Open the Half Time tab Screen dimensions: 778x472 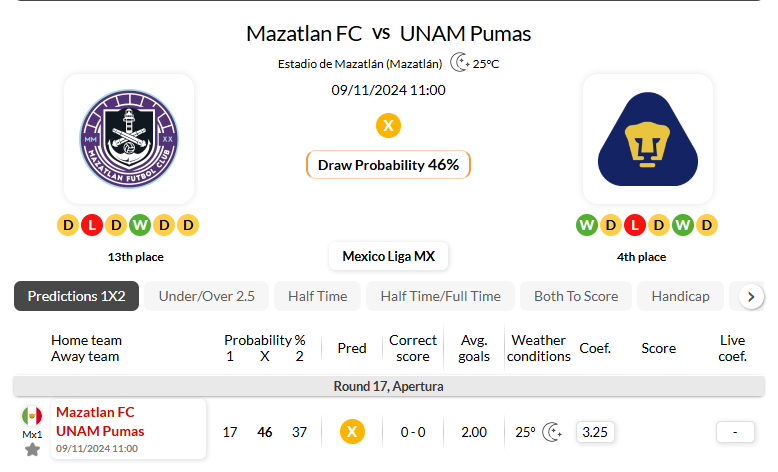318,296
